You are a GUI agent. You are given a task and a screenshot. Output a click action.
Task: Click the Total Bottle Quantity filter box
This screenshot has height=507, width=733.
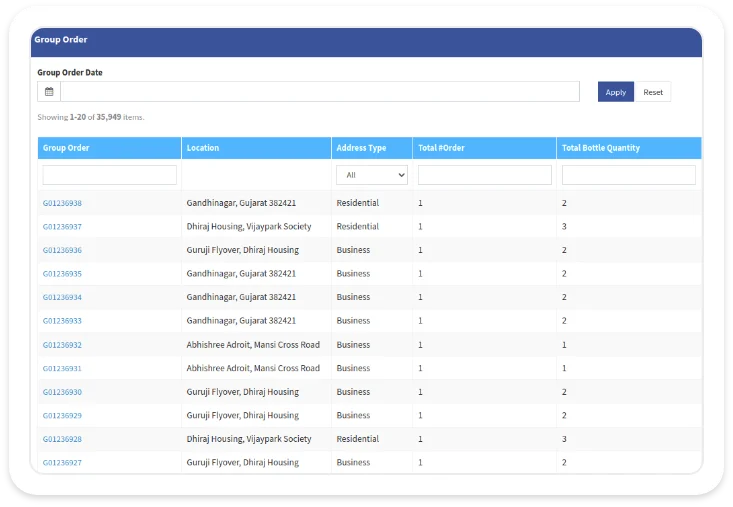(x=629, y=175)
